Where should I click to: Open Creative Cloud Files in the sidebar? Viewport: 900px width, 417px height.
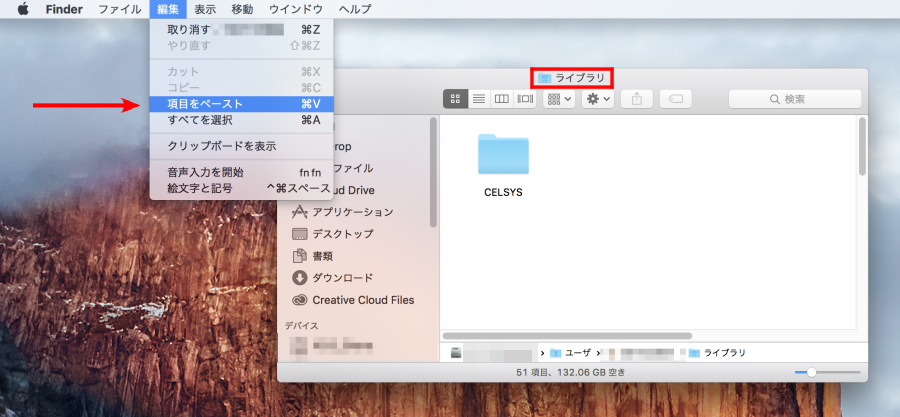(x=363, y=300)
